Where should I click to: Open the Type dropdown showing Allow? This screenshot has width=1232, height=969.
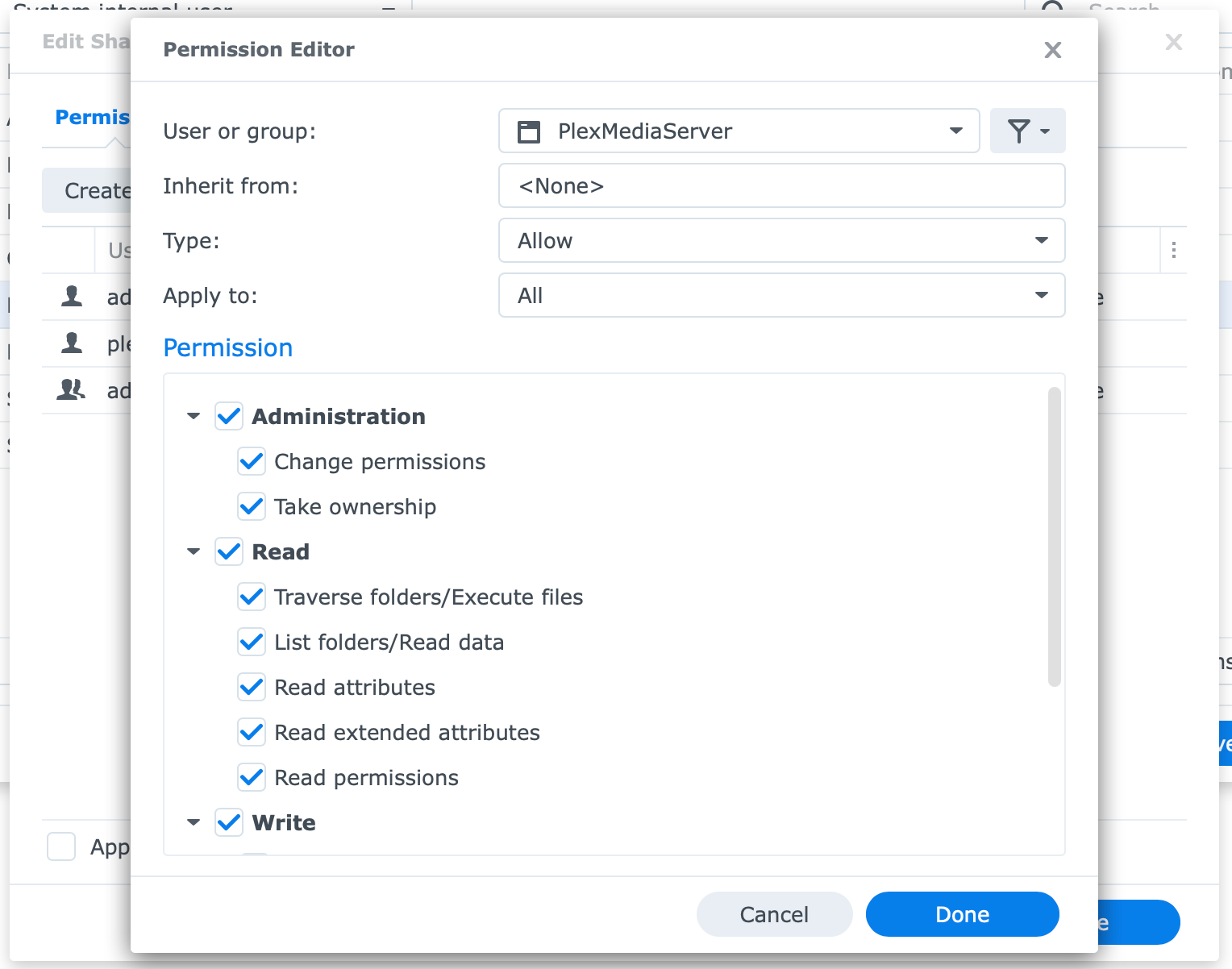coord(782,240)
